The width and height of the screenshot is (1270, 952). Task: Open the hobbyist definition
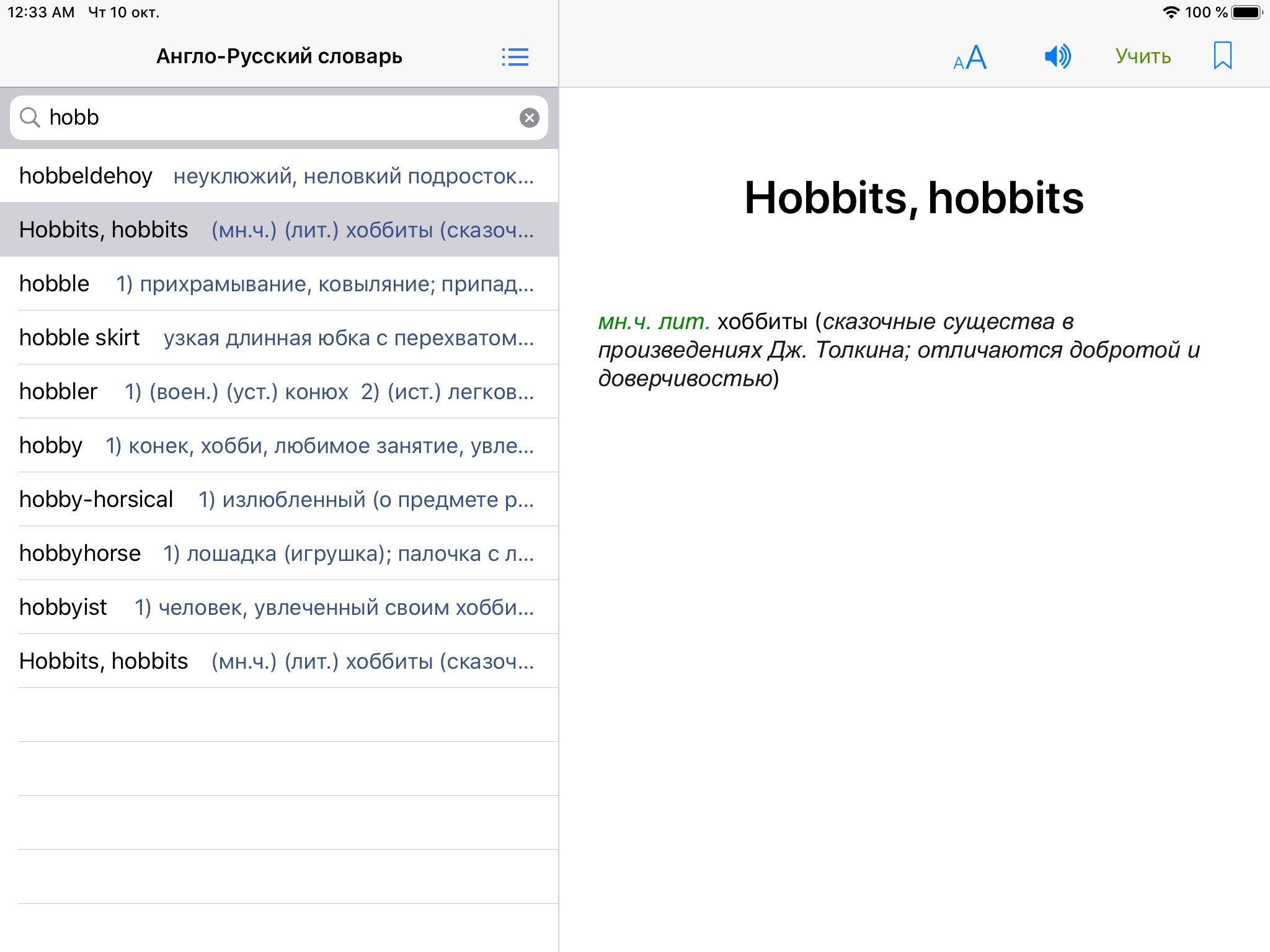click(279, 607)
